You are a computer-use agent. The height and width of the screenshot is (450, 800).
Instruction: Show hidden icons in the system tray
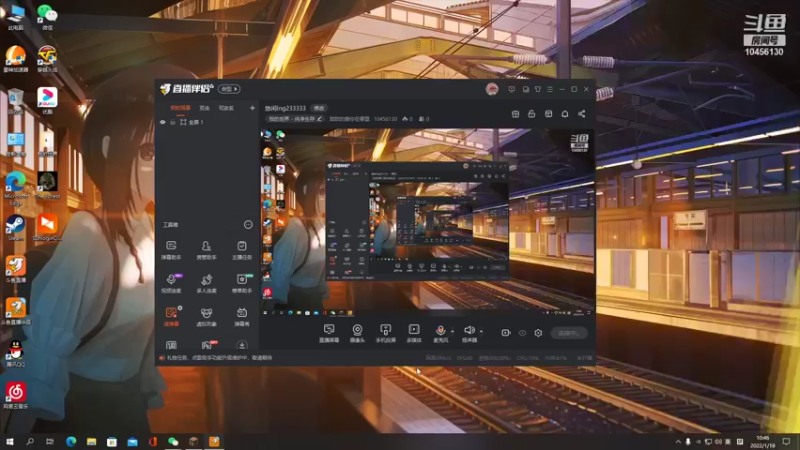point(678,441)
